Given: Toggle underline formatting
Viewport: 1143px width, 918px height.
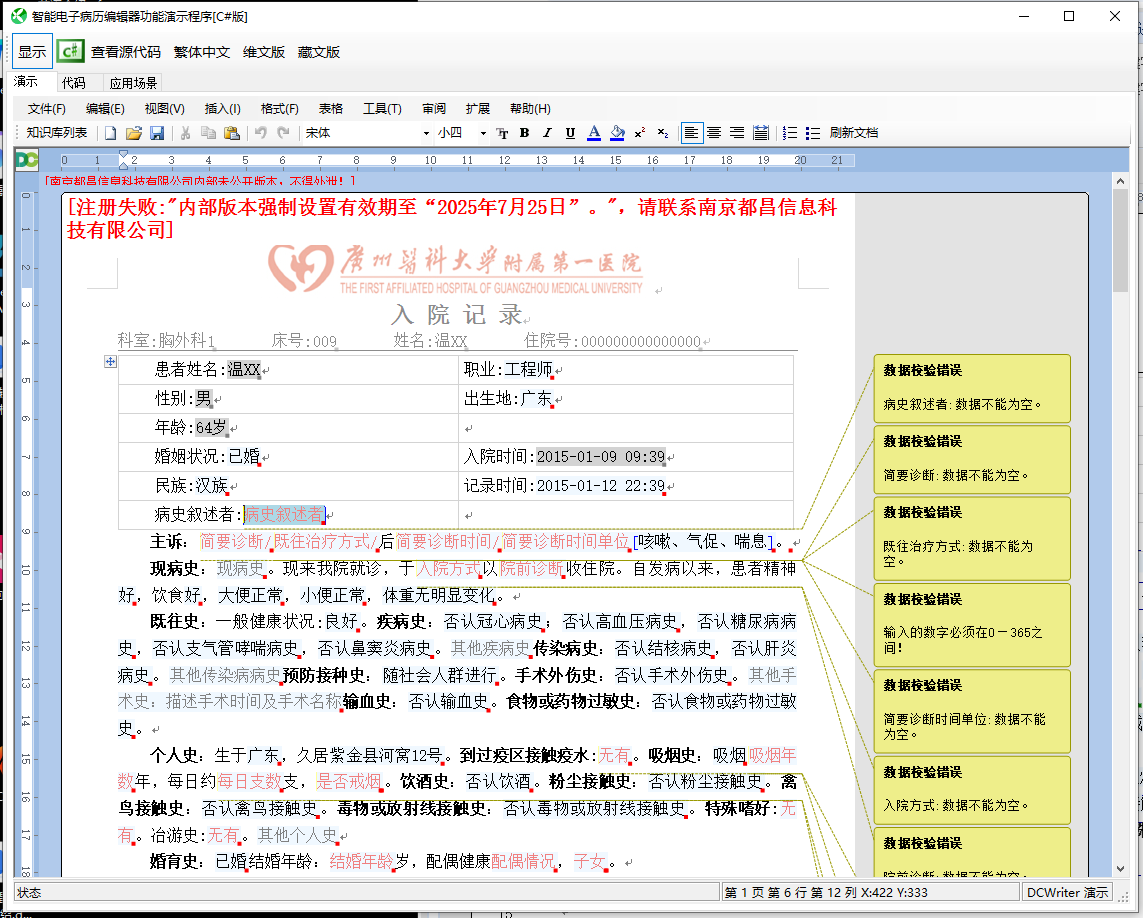Looking at the screenshot, I should coord(570,133).
